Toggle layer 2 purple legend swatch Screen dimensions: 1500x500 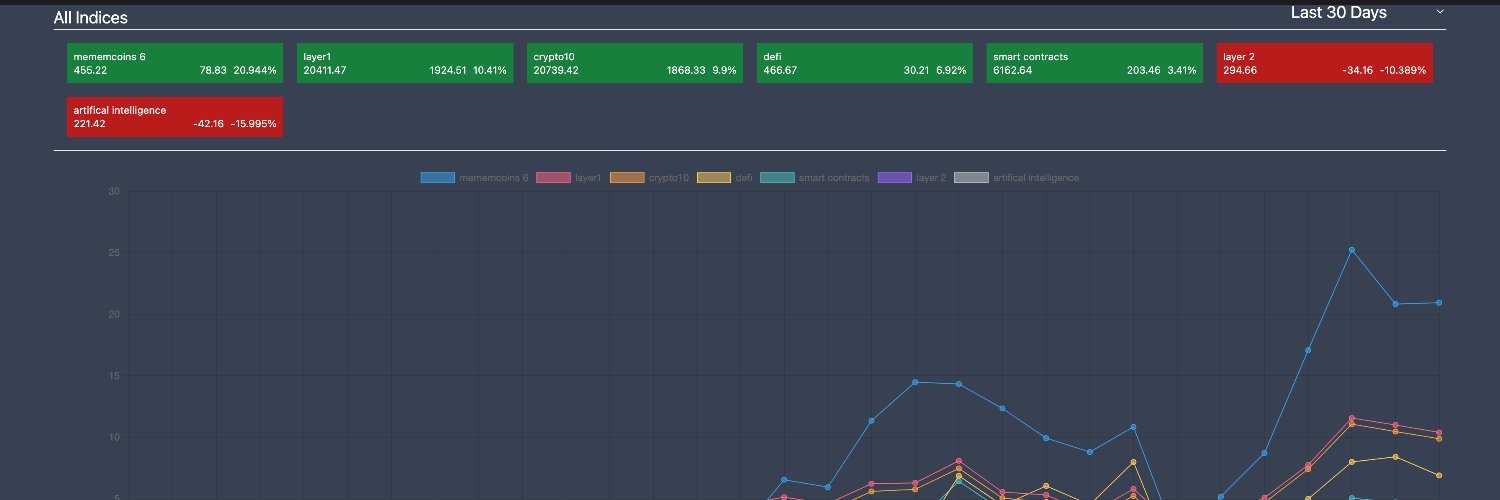pyautogui.click(x=895, y=178)
